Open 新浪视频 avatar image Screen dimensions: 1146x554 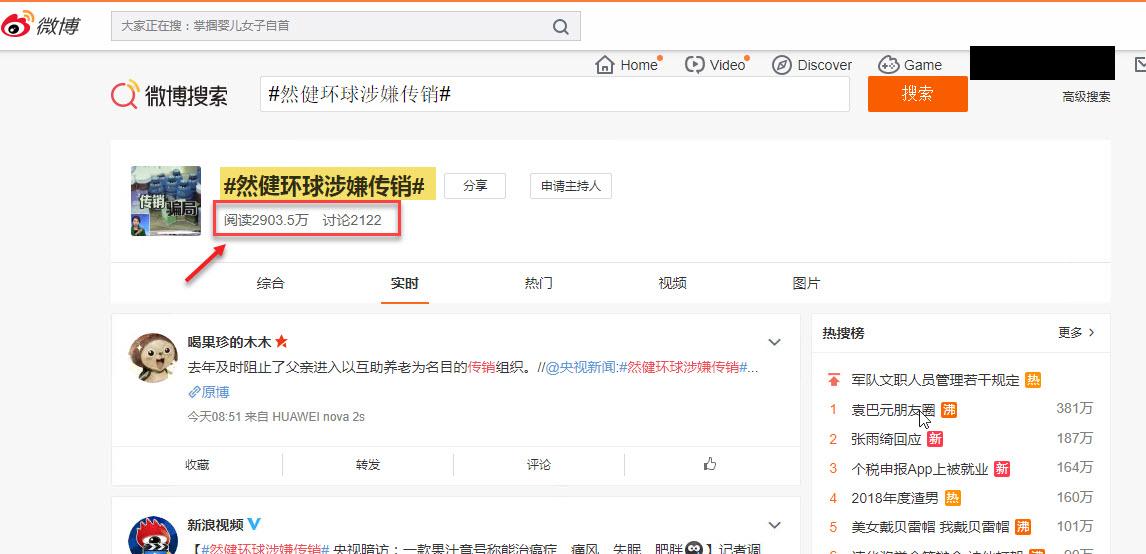click(153, 535)
